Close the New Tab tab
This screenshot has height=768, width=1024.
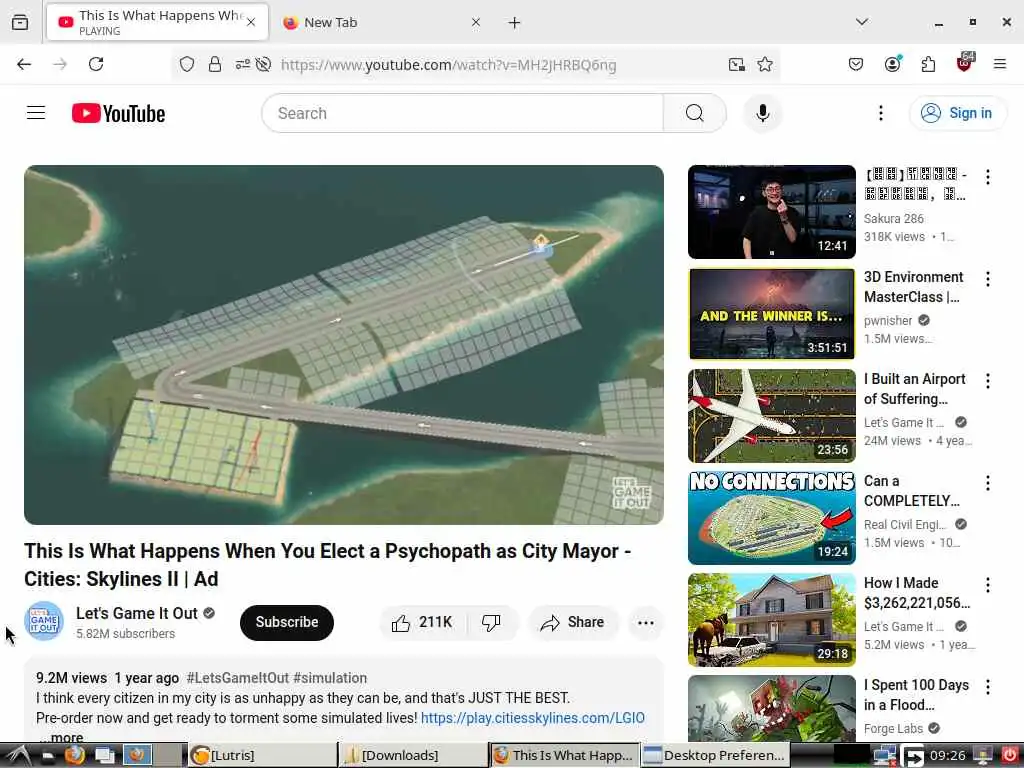click(475, 22)
